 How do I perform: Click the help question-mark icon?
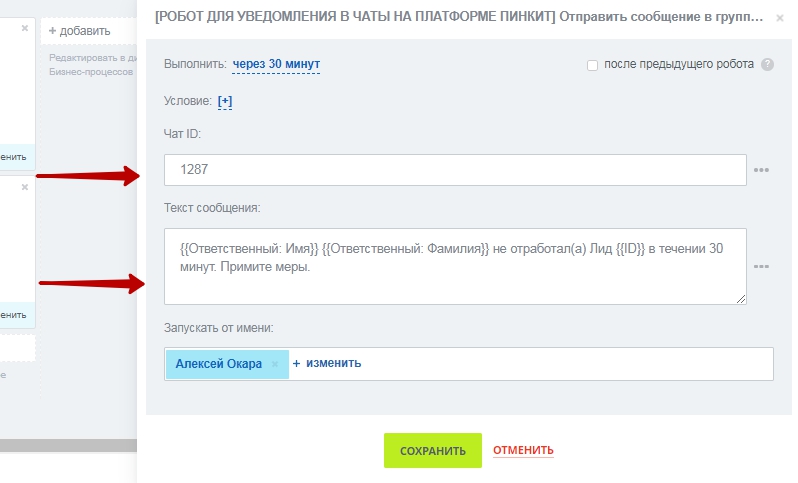click(x=767, y=65)
